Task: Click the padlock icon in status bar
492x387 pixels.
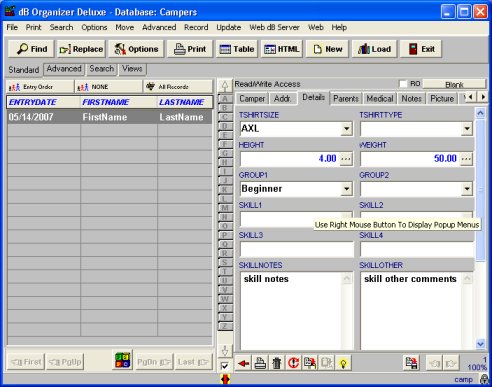Action: [x=484, y=379]
